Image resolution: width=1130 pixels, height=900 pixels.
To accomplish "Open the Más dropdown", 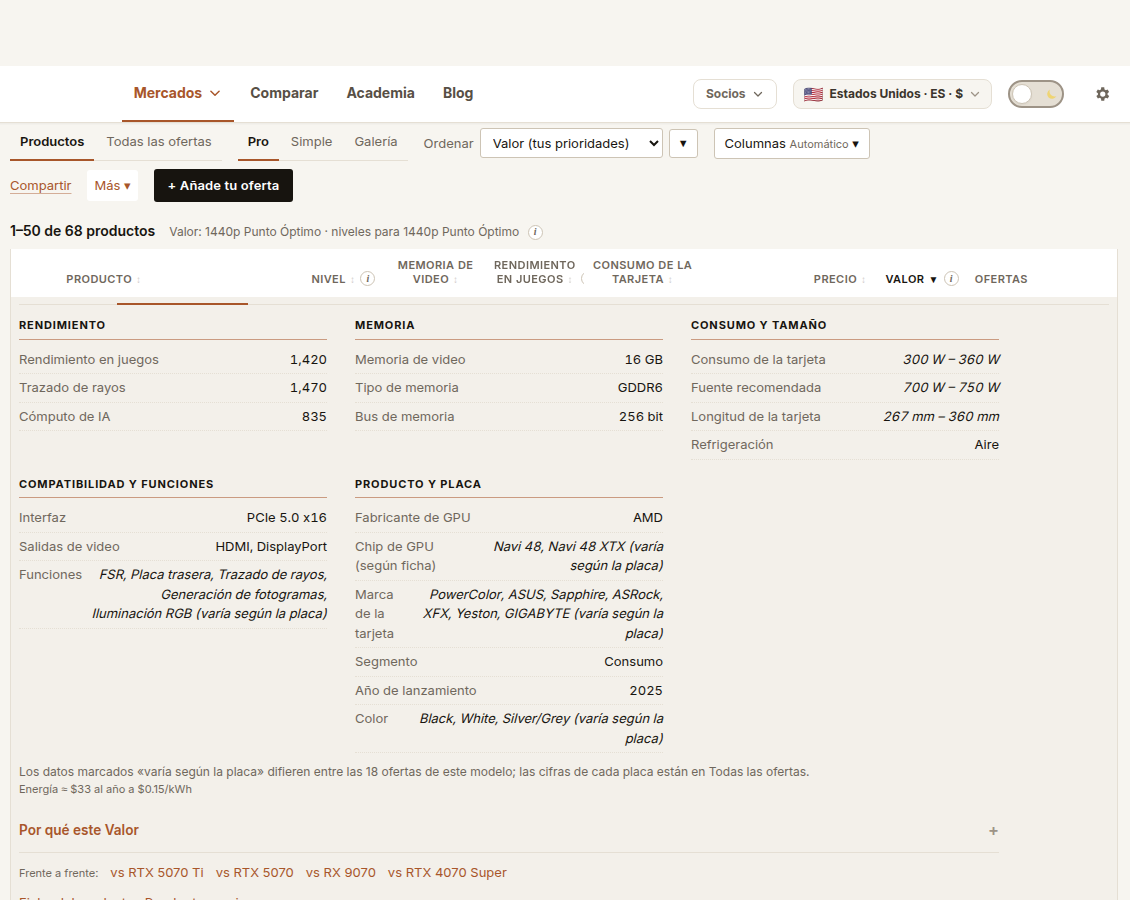I will click(x=112, y=186).
